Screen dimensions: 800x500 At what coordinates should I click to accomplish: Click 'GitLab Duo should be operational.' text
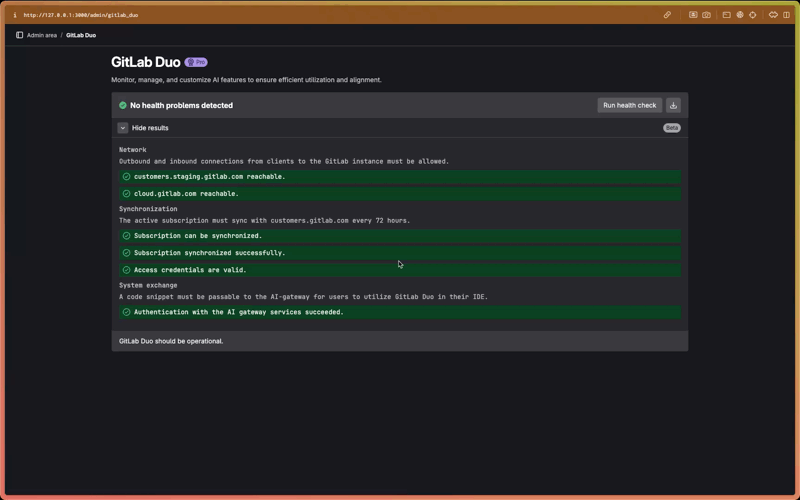click(x=171, y=341)
